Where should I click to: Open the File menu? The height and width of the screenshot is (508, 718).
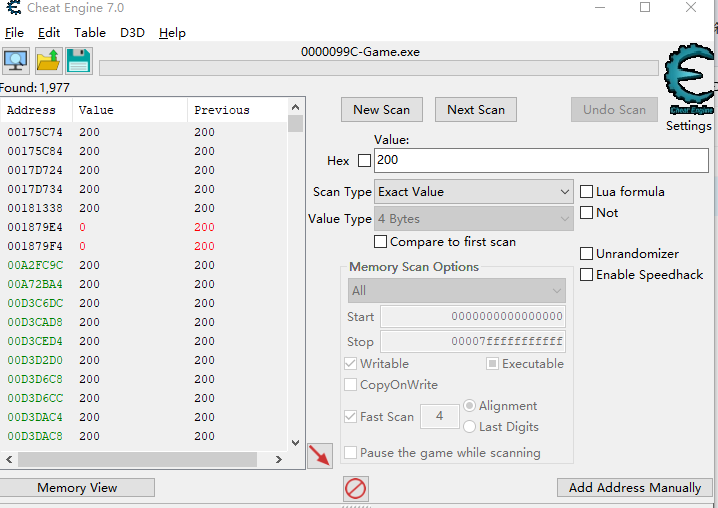14,33
